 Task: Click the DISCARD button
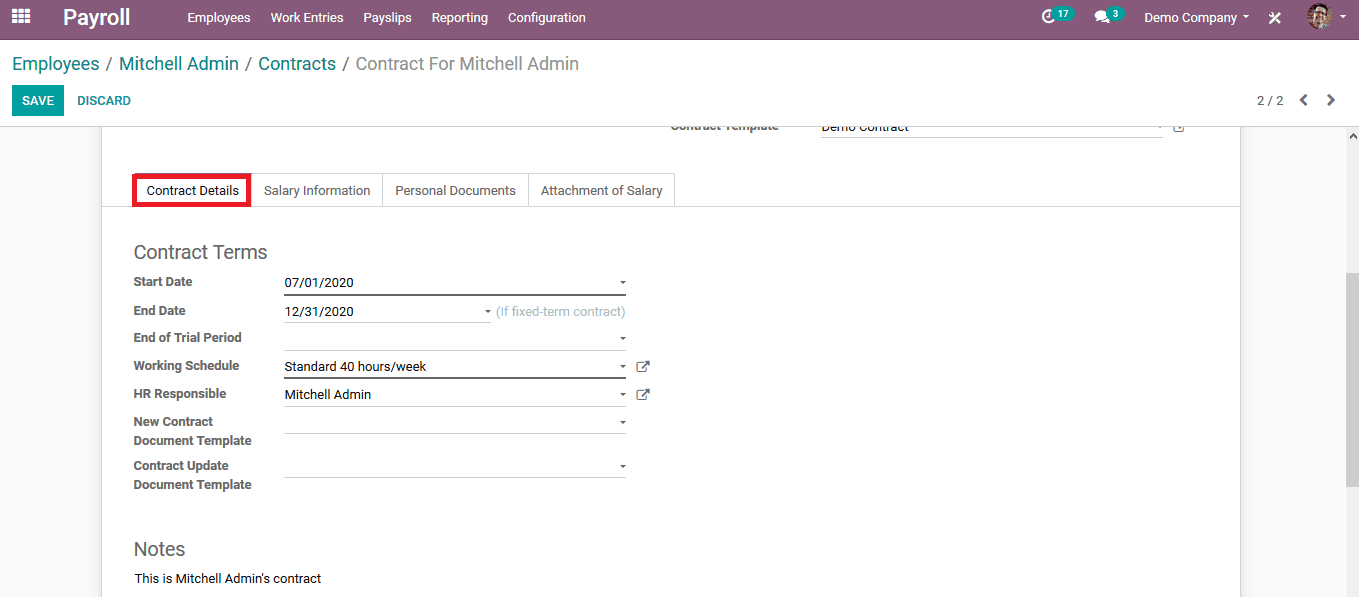click(104, 100)
